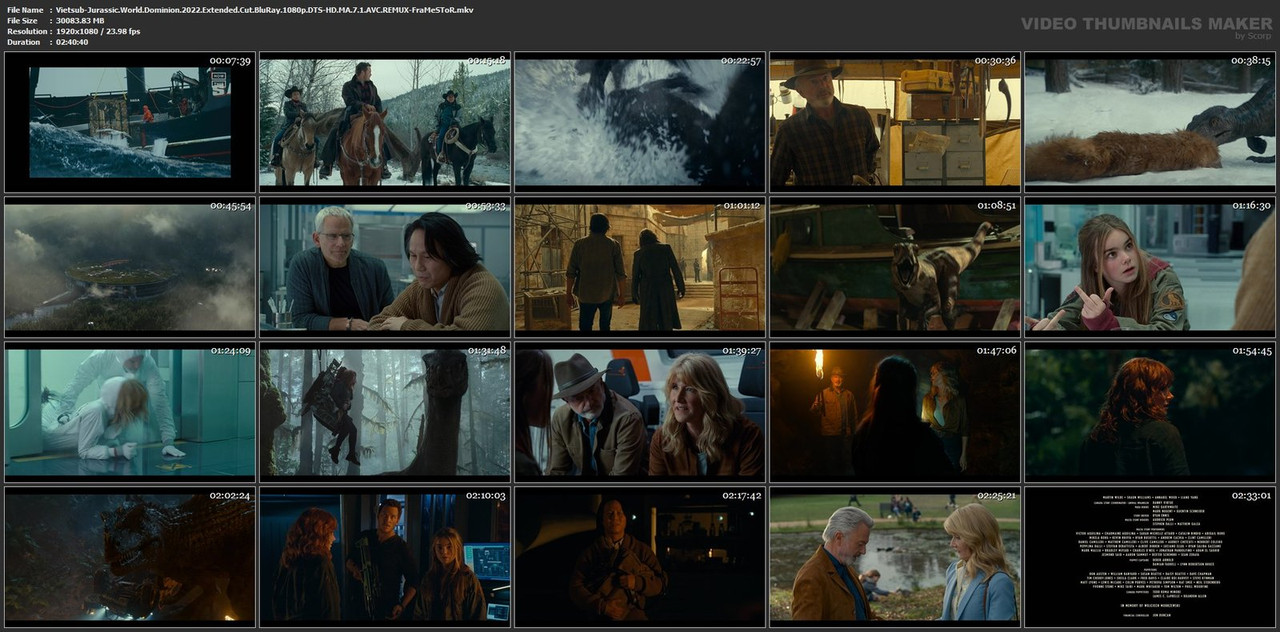Select the thumbnail at 00:53:33

tap(385, 266)
